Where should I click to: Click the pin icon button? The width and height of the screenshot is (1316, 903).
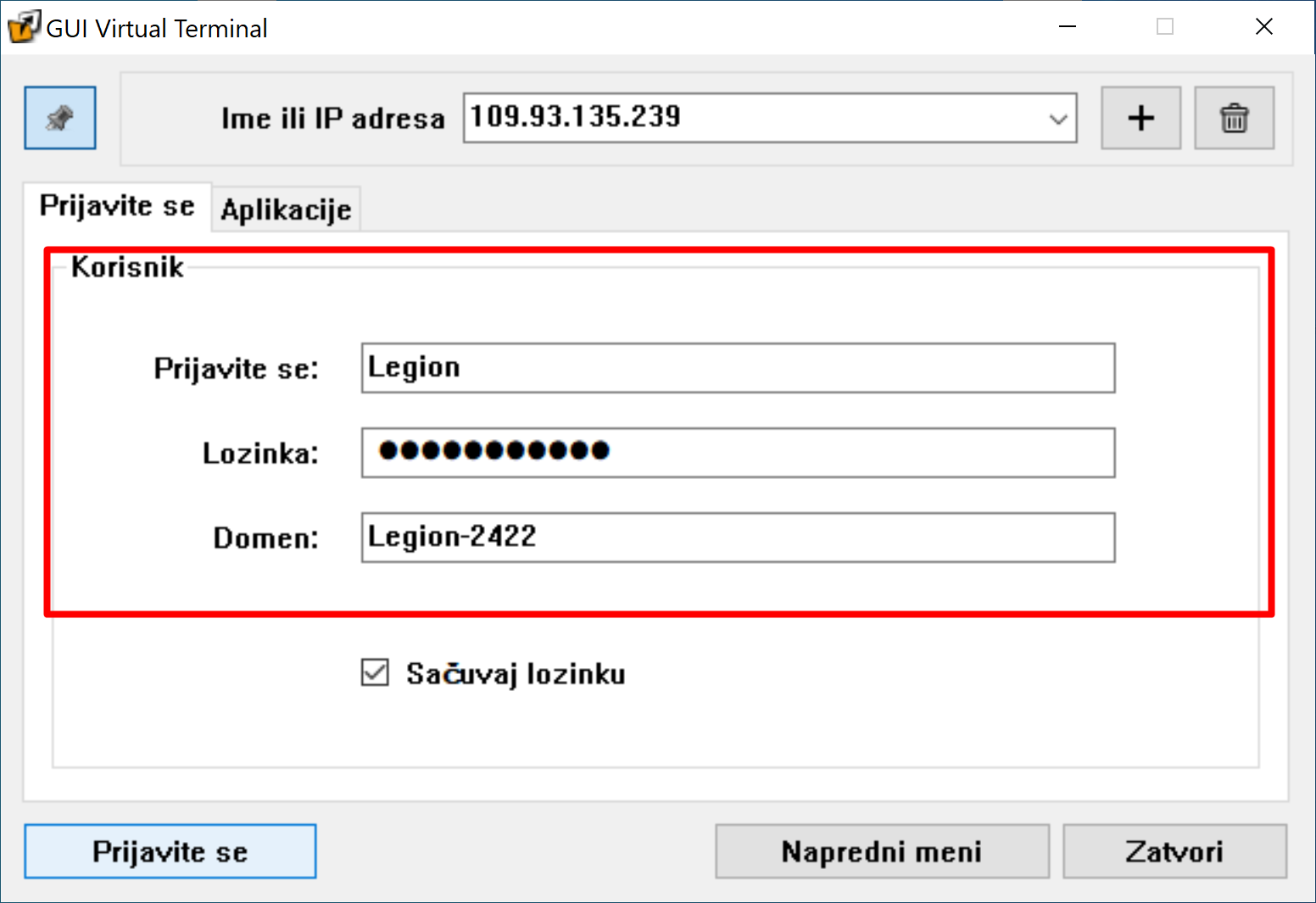click(60, 118)
